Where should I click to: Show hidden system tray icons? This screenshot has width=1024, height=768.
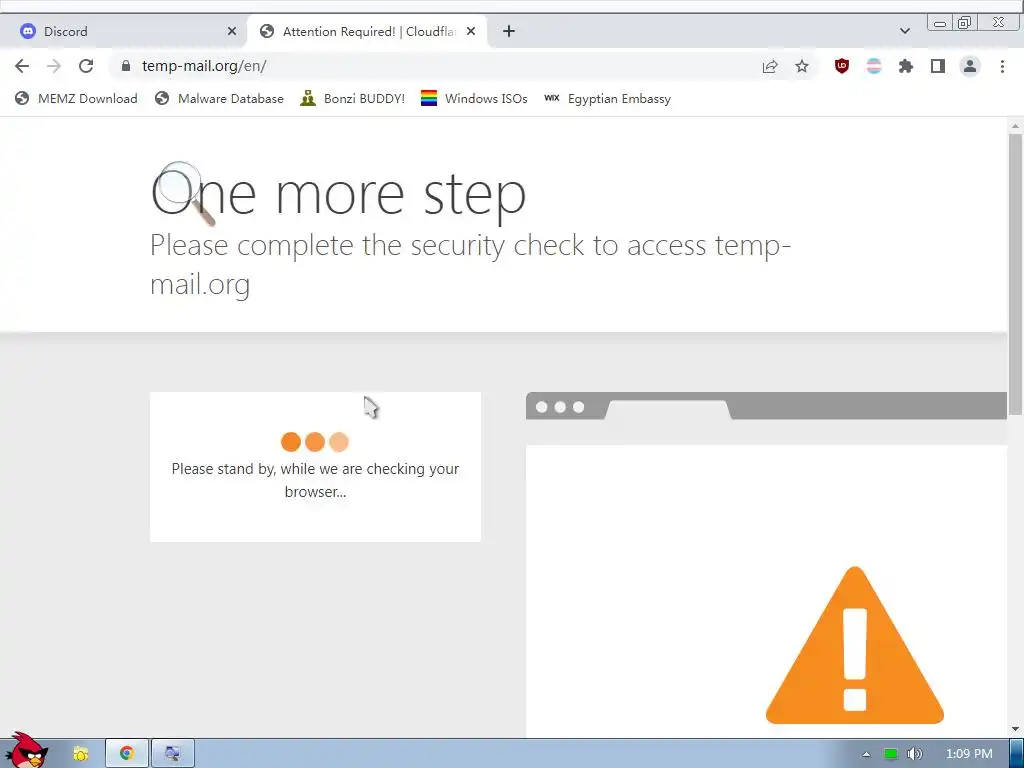coord(866,754)
